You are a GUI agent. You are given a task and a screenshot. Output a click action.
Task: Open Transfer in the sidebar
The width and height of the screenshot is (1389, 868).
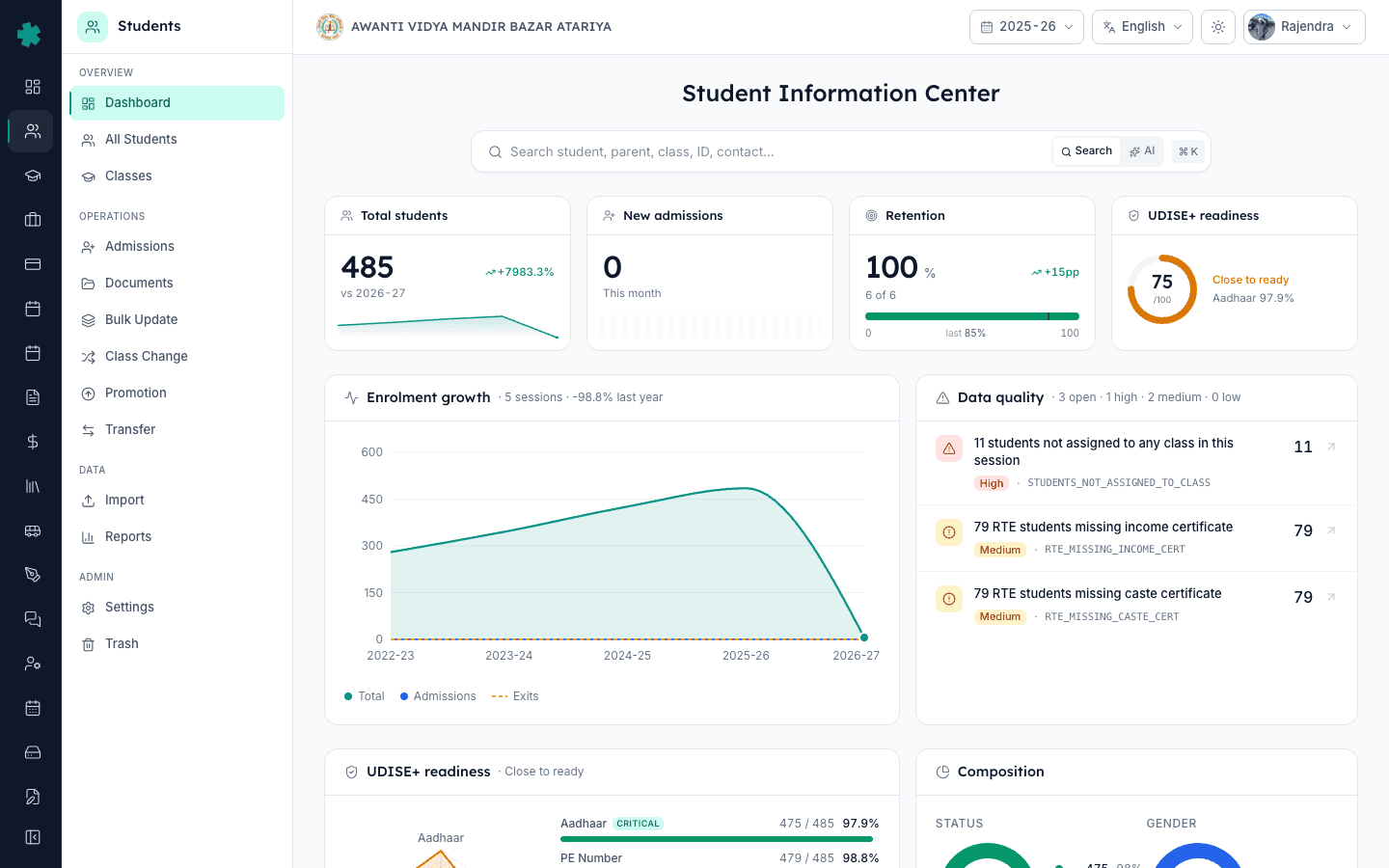tap(177, 430)
